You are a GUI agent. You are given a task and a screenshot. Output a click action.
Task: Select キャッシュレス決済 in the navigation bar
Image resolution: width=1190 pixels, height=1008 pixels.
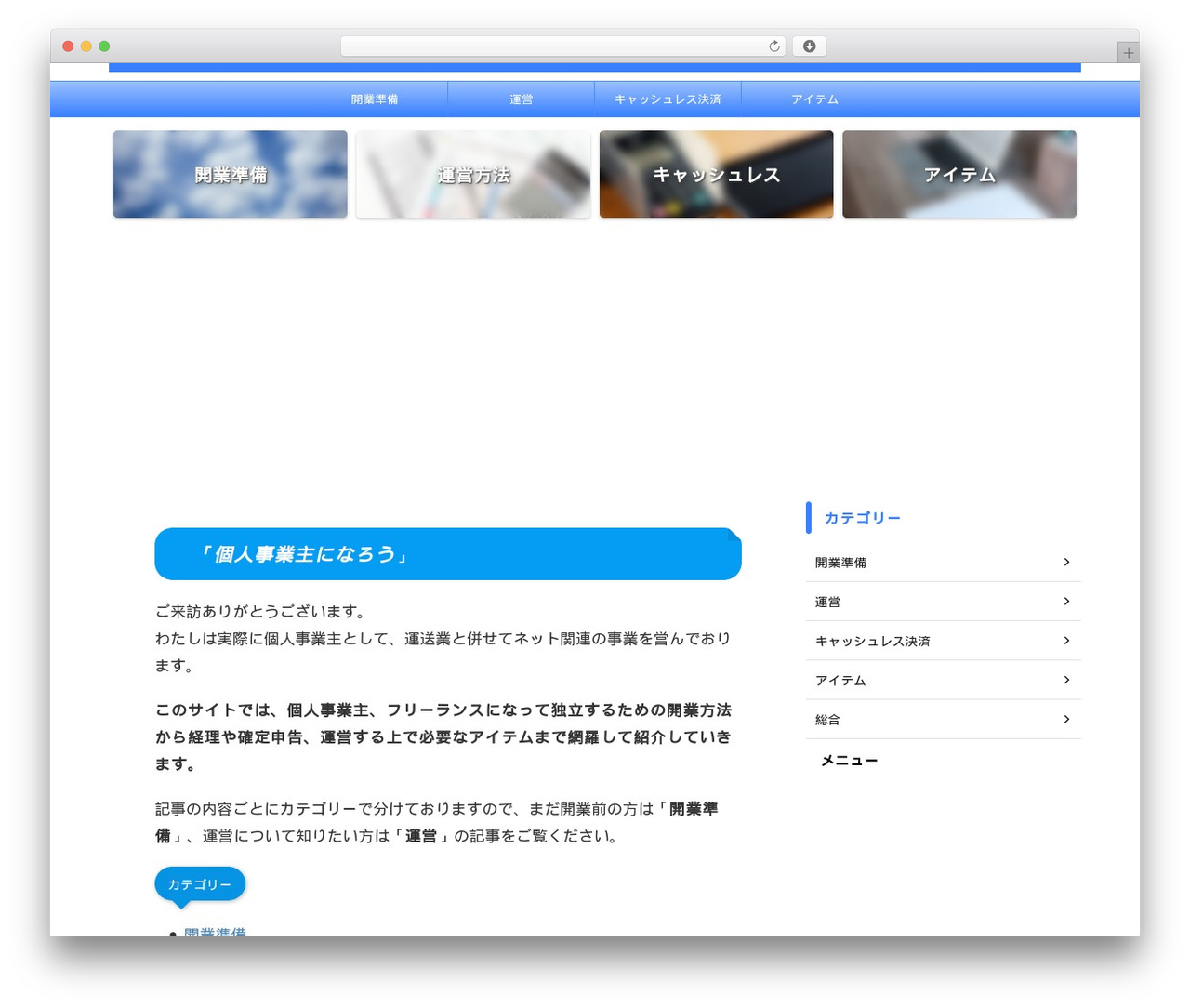point(668,99)
